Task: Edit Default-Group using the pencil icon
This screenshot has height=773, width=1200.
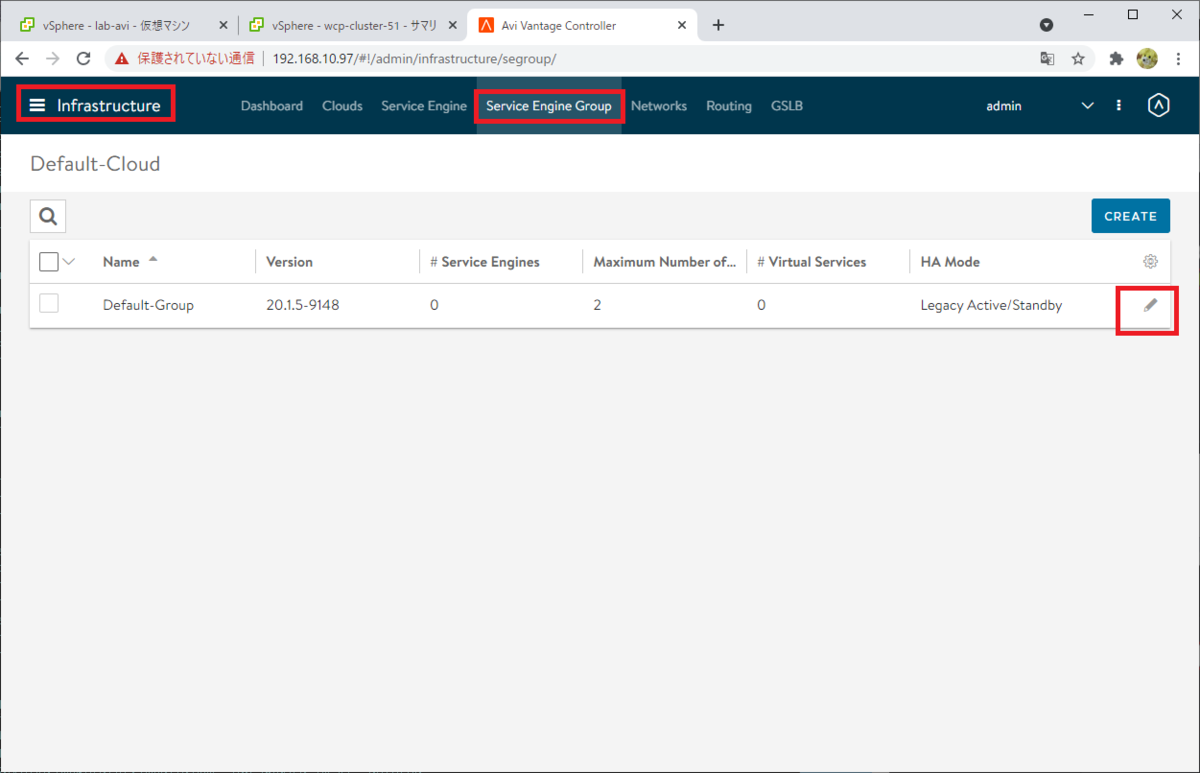Action: click(1150, 305)
